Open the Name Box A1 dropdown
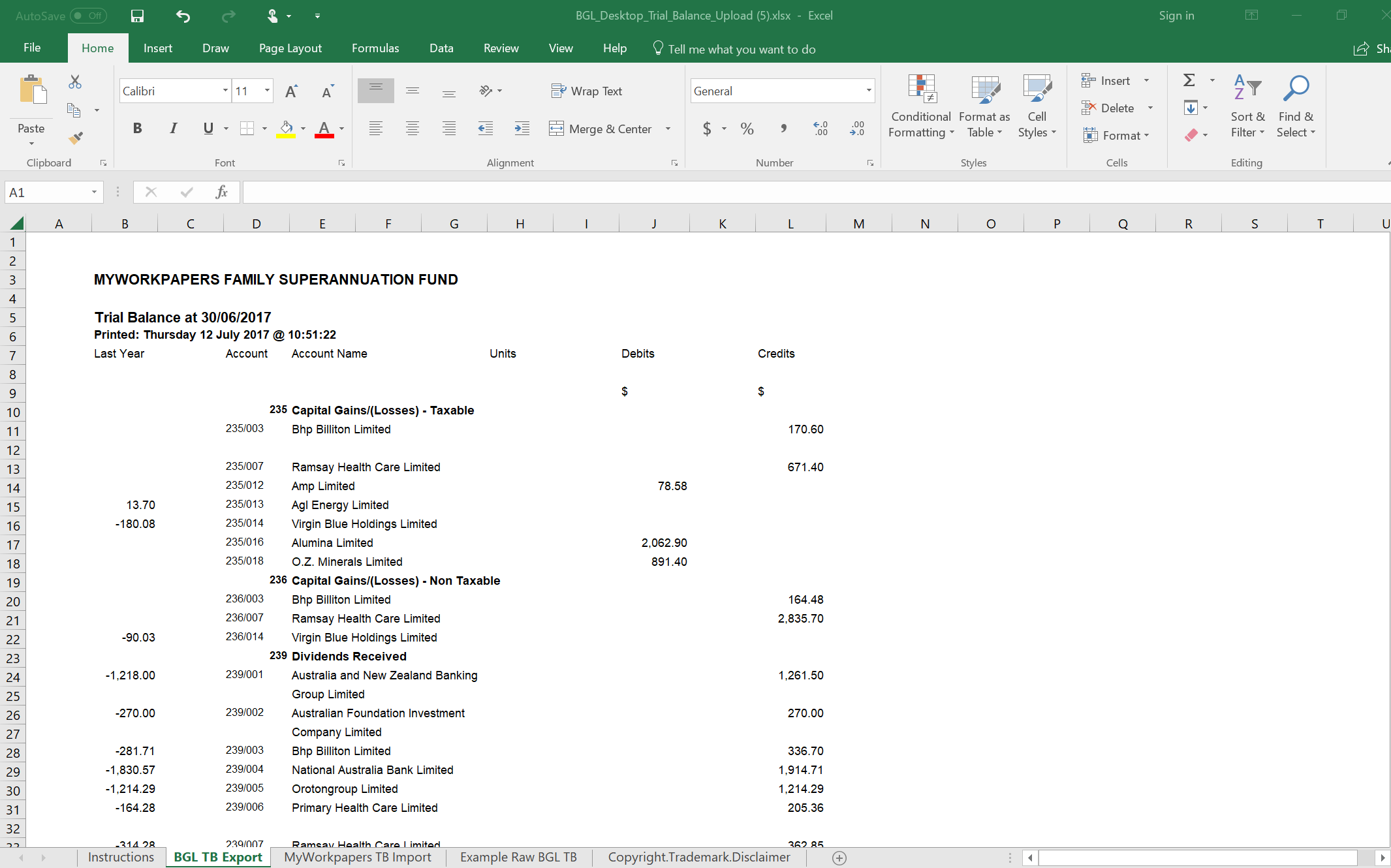1391x868 pixels. pos(95,192)
